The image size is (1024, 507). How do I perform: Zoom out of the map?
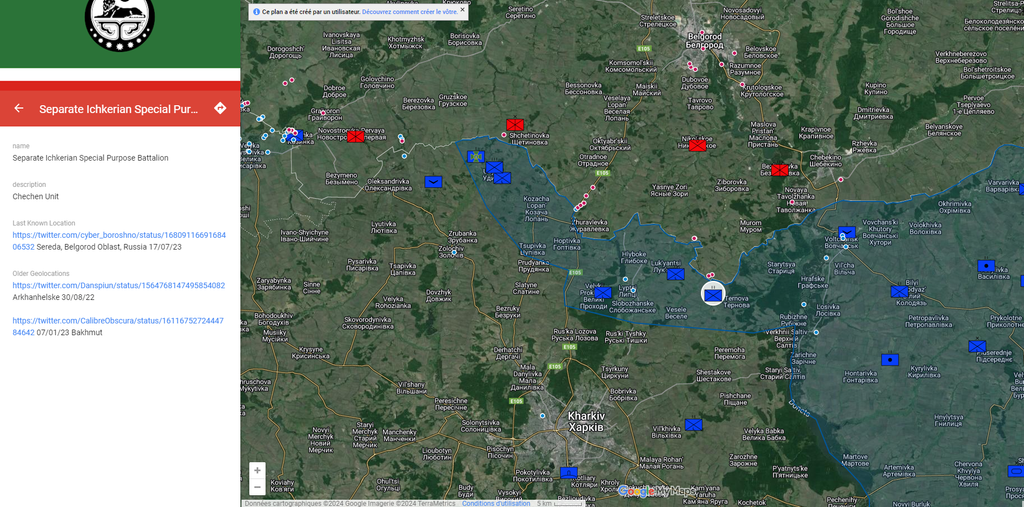(x=257, y=487)
